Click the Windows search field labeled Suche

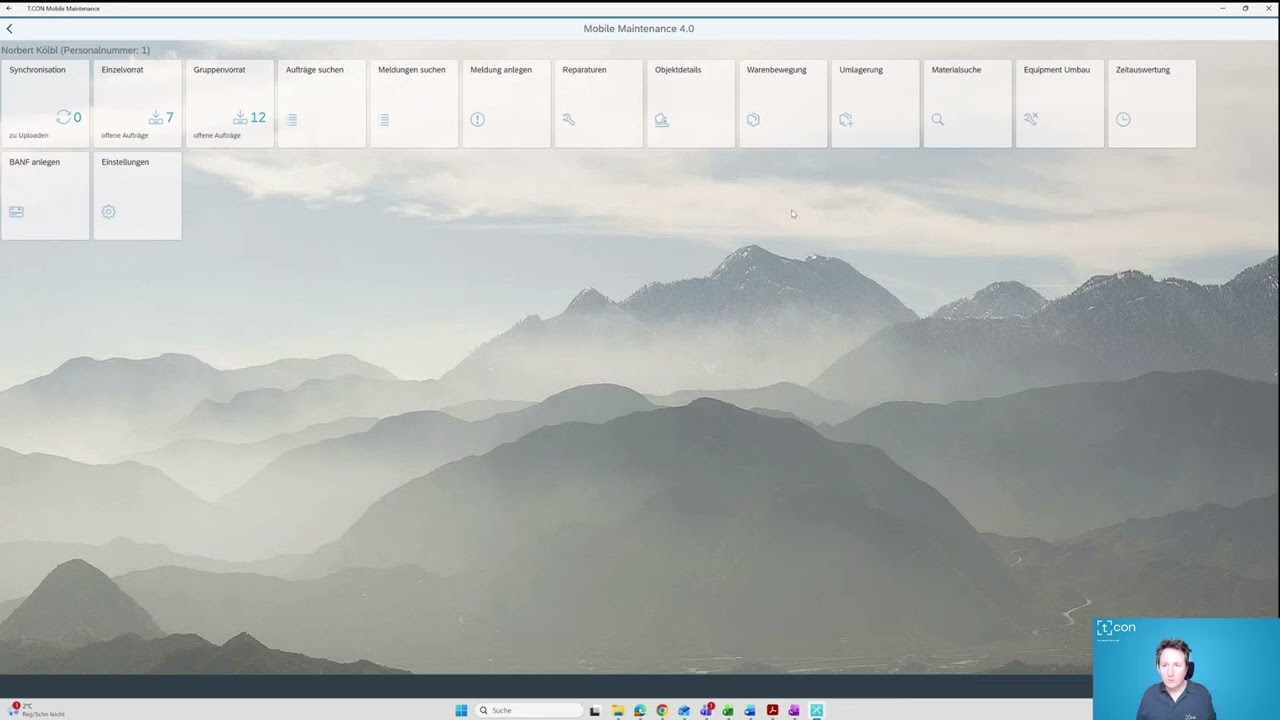[x=528, y=710]
